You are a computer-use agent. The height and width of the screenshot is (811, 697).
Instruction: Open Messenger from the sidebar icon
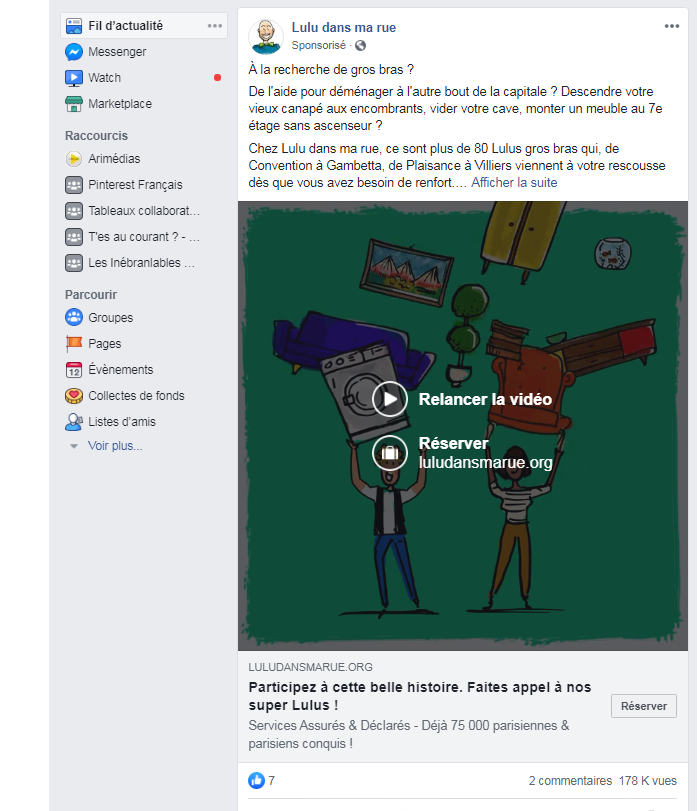[73, 52]
